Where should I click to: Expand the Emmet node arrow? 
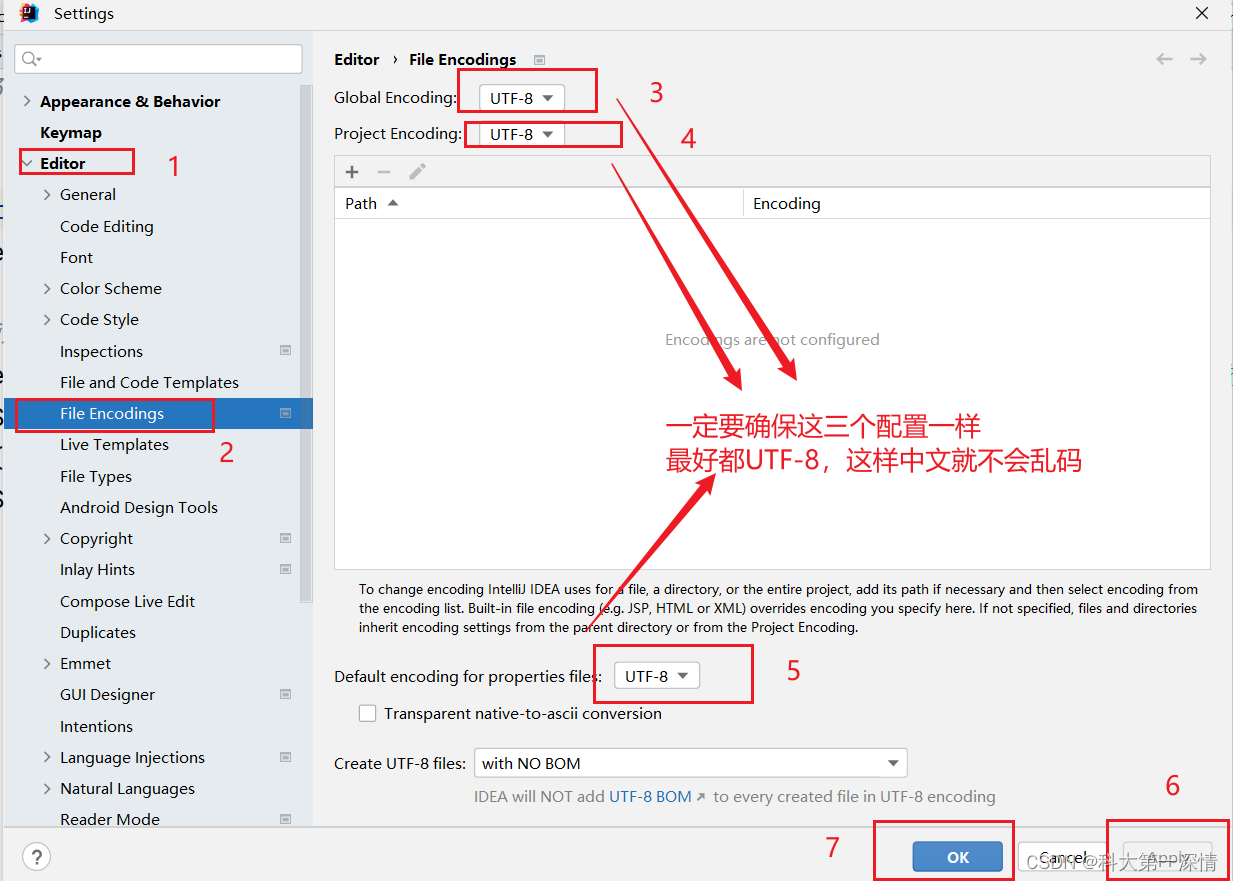click(47, 663)
